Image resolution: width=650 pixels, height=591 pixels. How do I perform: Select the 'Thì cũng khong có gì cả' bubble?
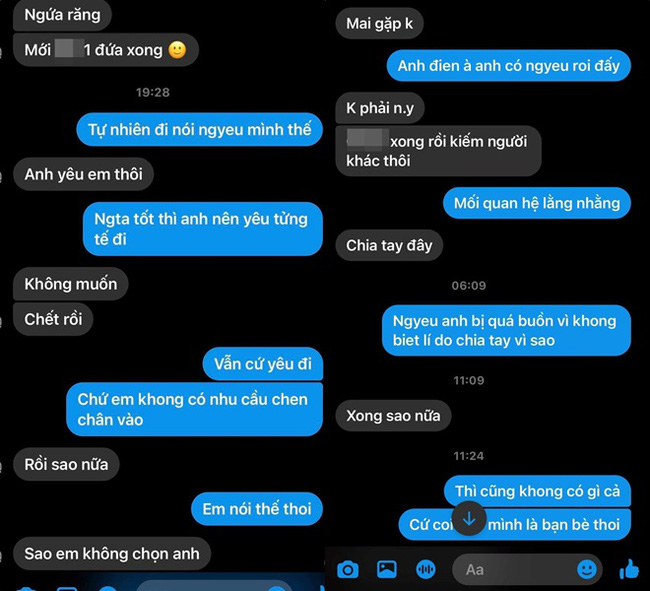(537, 491)
